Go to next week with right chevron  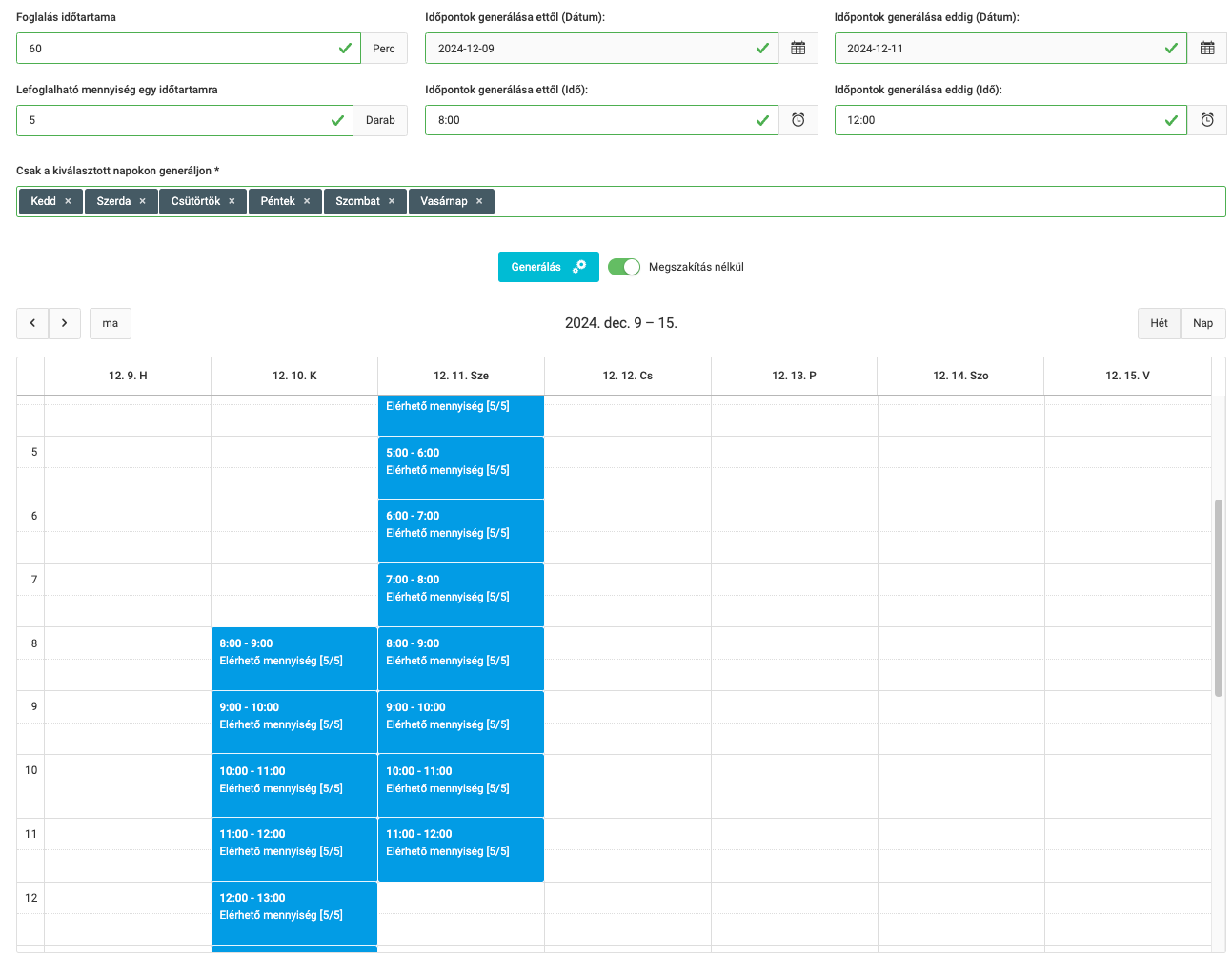[x=64, y=323]
